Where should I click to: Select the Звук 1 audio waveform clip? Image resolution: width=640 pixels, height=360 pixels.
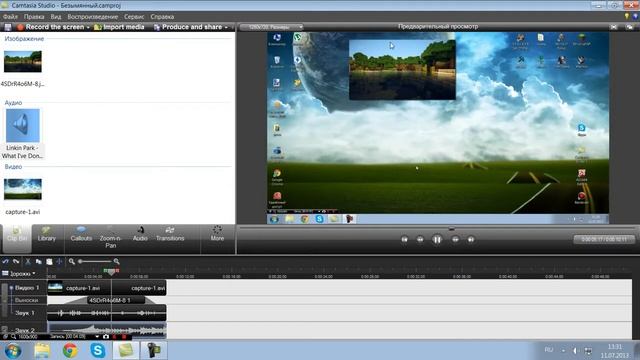pos(107,313)
